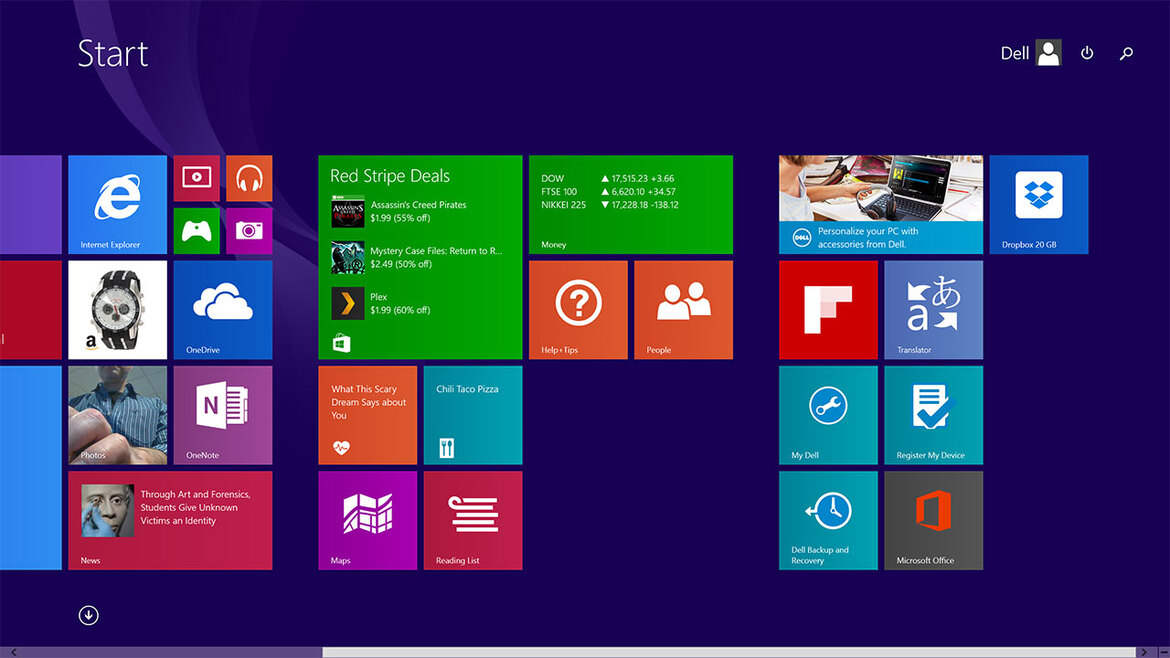Click the NIKKEI 225 row in Money tile
This screenshot has width=1170, height=658.
[x=610, y=204]
